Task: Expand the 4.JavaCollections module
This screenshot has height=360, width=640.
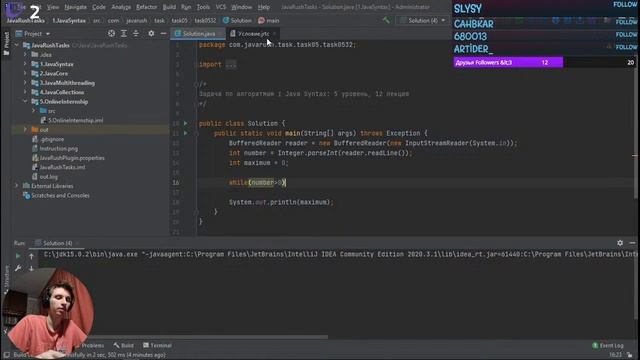Action: pos(25,92)
